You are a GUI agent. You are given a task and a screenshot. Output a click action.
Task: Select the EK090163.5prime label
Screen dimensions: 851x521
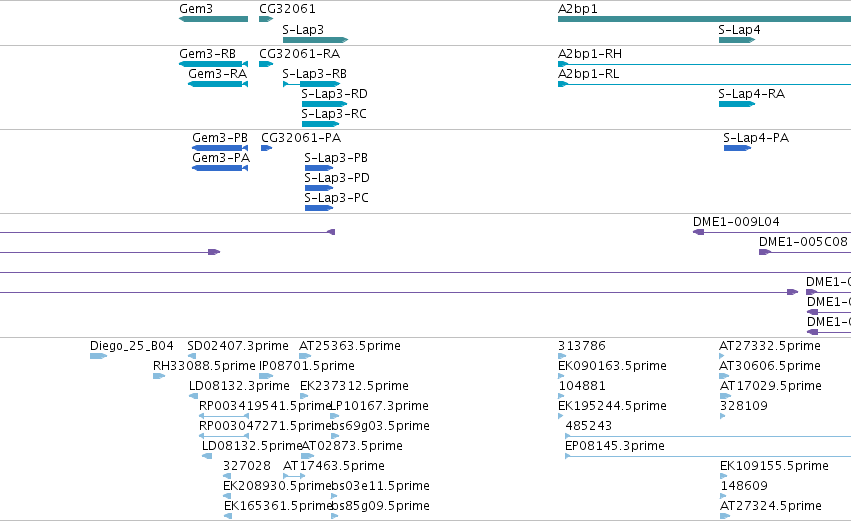[612, 366]
